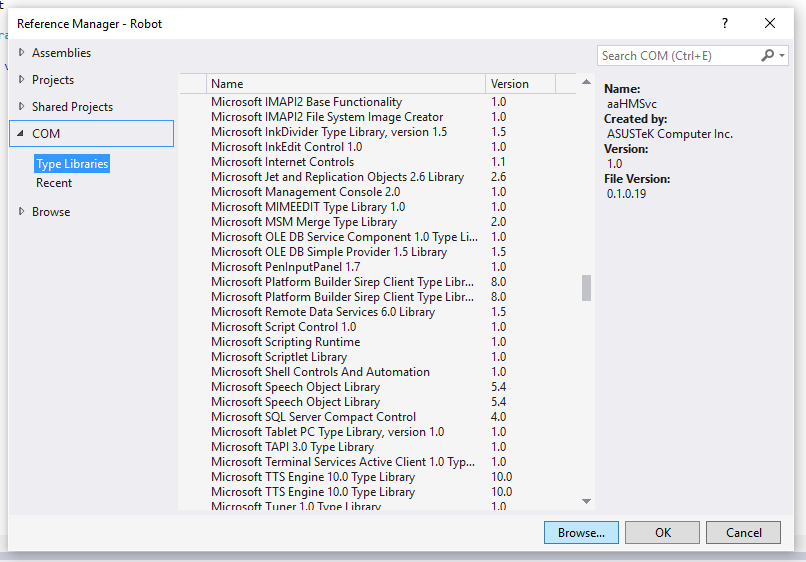The height and width of the screenshot is (562, 806).
Task: Select Microsoft OLE DB Service Component row
Action: tap(378, 237)
